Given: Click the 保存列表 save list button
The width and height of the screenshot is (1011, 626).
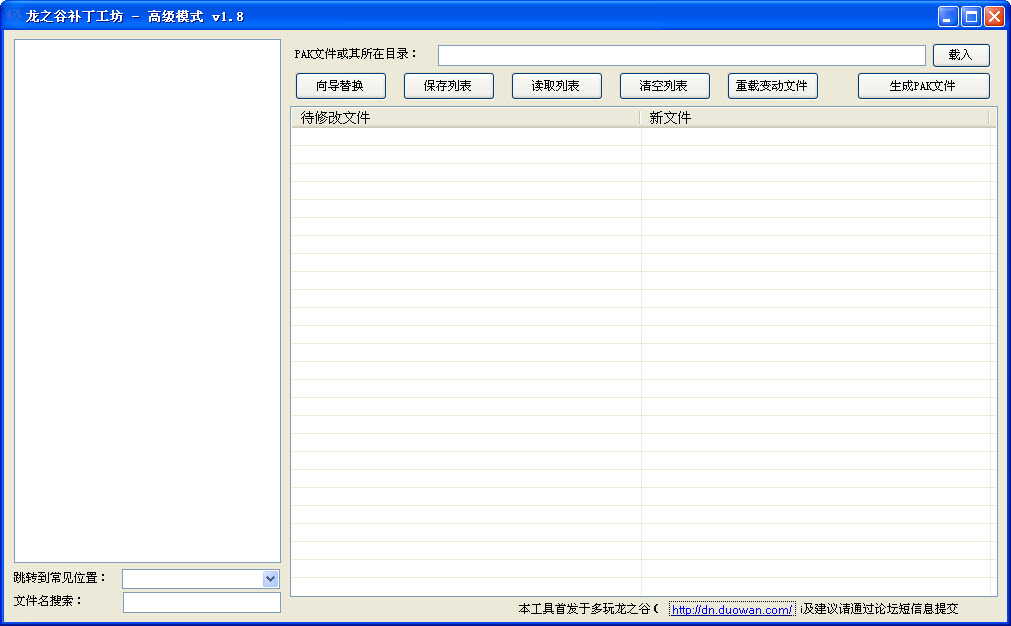Looking at the screenshot, I should [448, 86].
